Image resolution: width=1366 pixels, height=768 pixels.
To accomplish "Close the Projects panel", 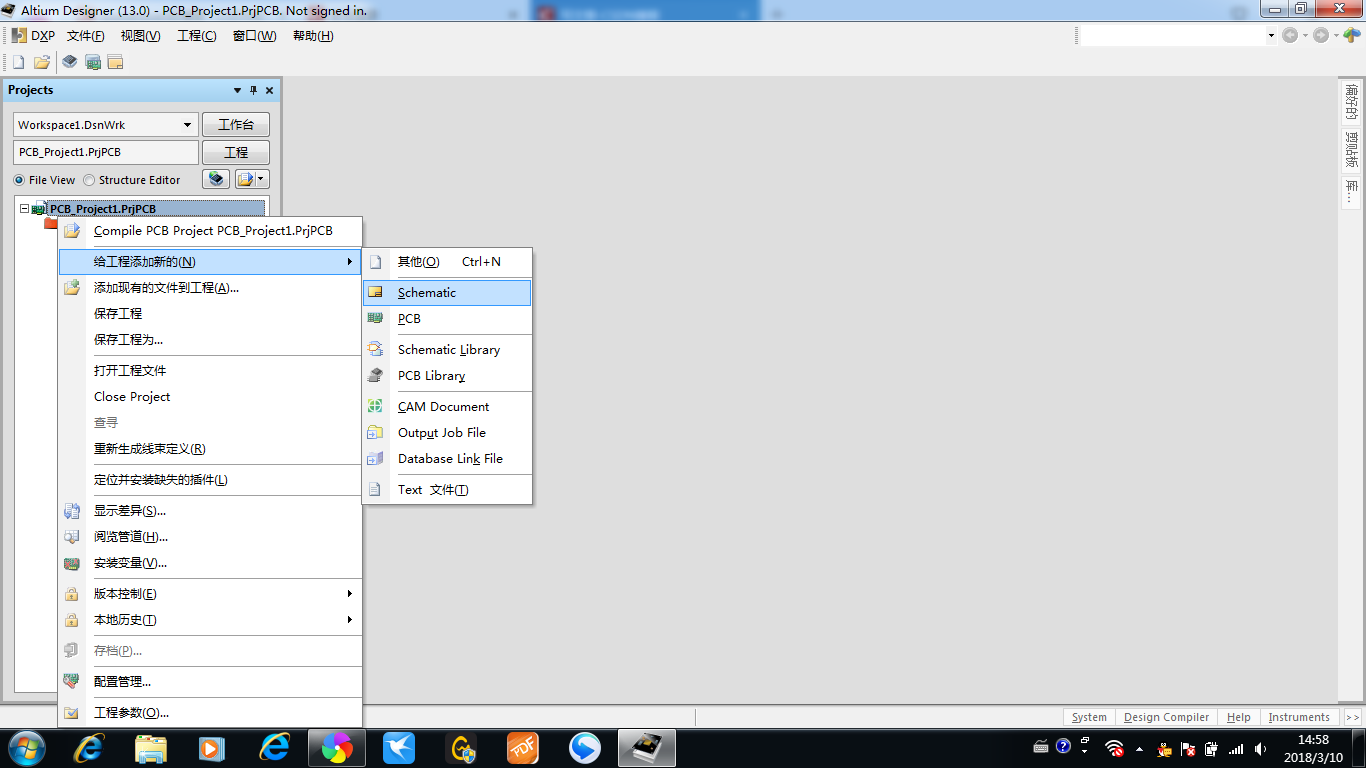I will point(269,90).
